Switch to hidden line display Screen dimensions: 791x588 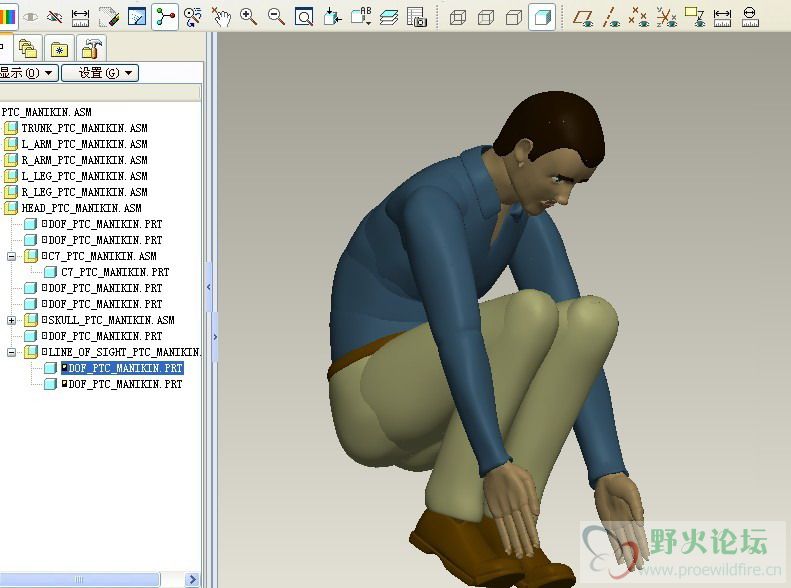485,18
